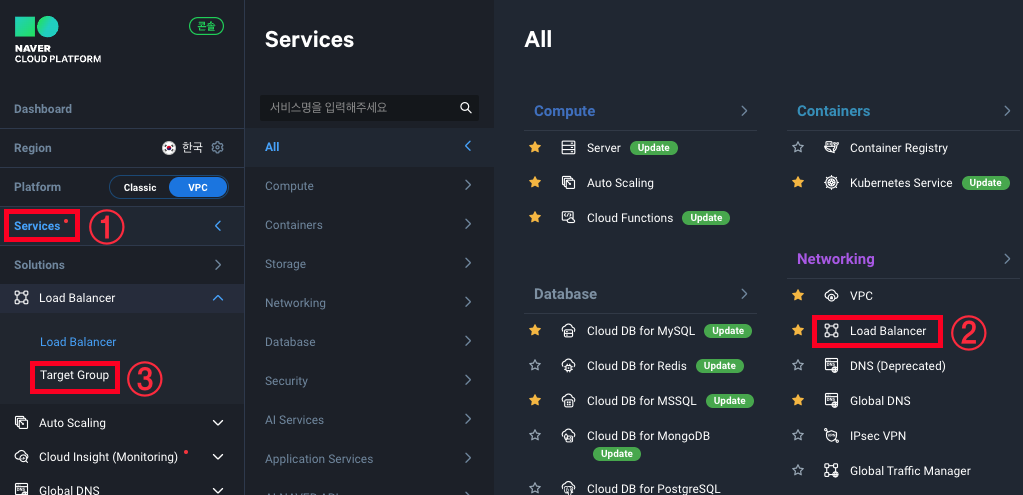
Task: Favorite Cloud DB for Redis star
Action: coord(535,365)
